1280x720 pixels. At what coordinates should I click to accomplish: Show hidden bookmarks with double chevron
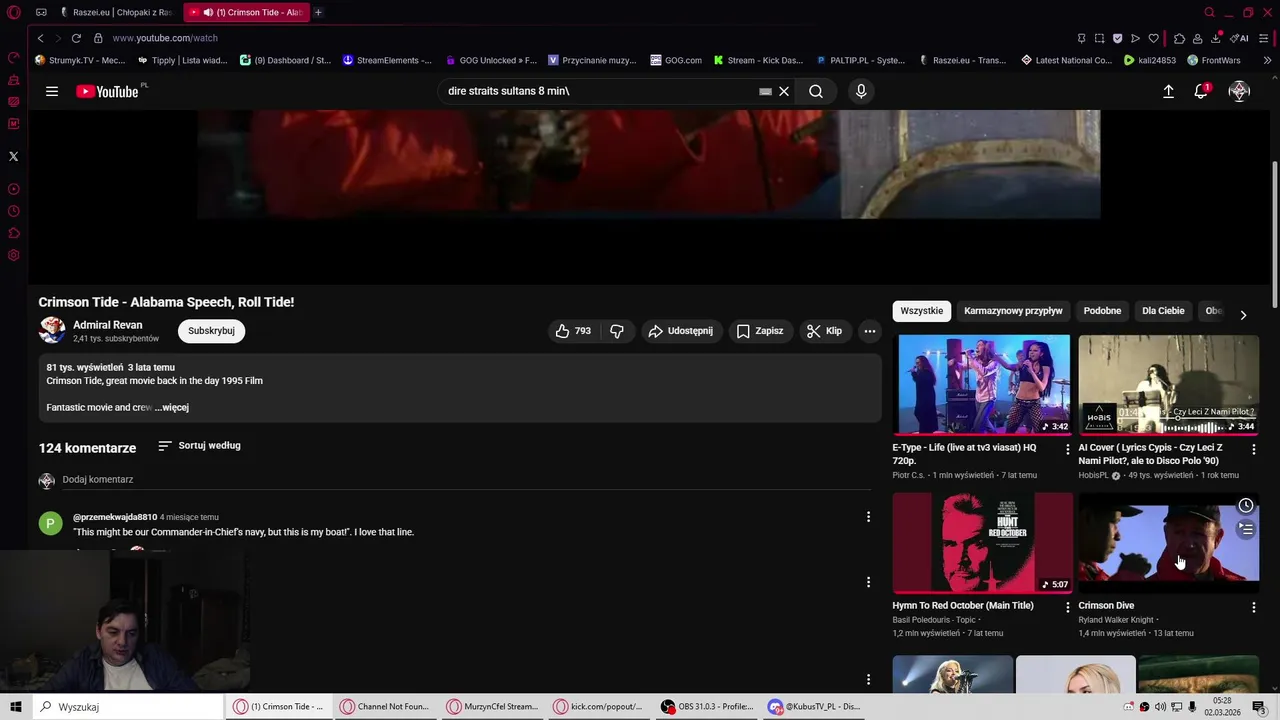point(1266,60)
